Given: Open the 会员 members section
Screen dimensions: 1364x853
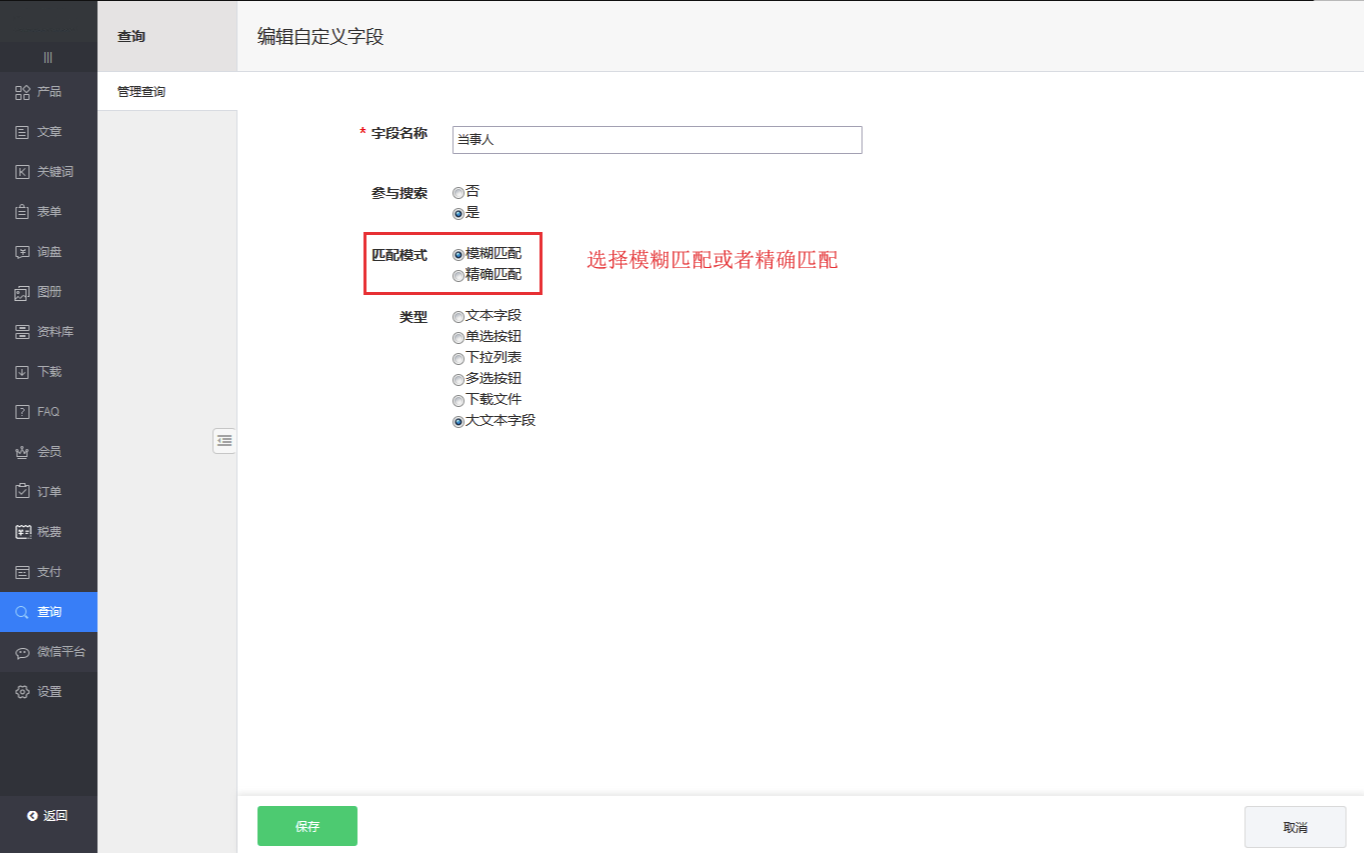Looking at the screenshot, I should click(x=48, y=452).
